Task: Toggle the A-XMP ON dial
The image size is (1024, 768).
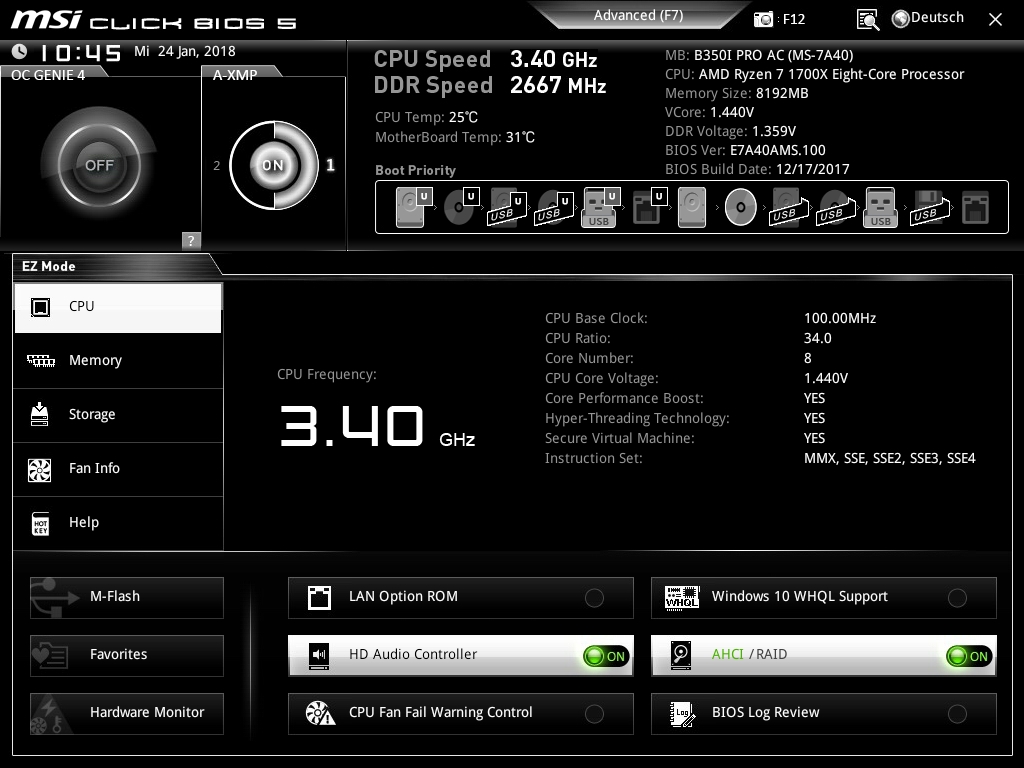Action: (273, 165)
